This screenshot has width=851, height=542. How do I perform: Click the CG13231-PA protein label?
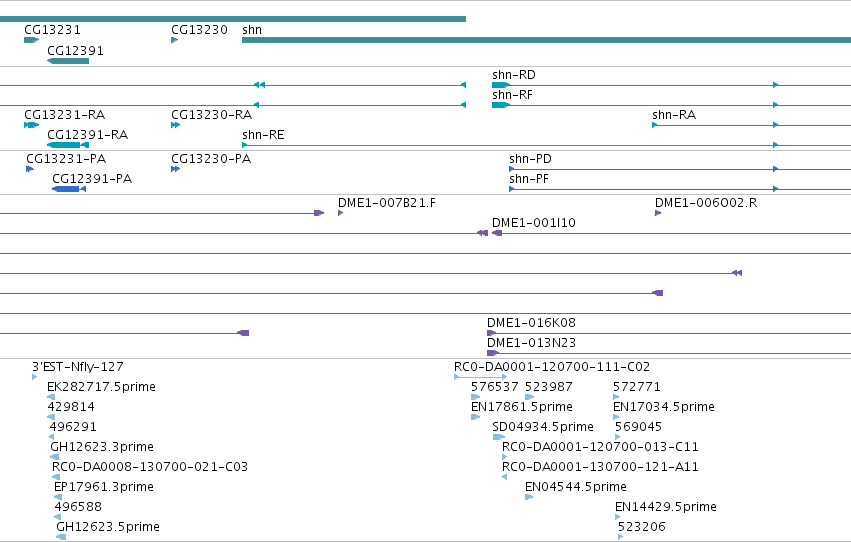(66, 159)
